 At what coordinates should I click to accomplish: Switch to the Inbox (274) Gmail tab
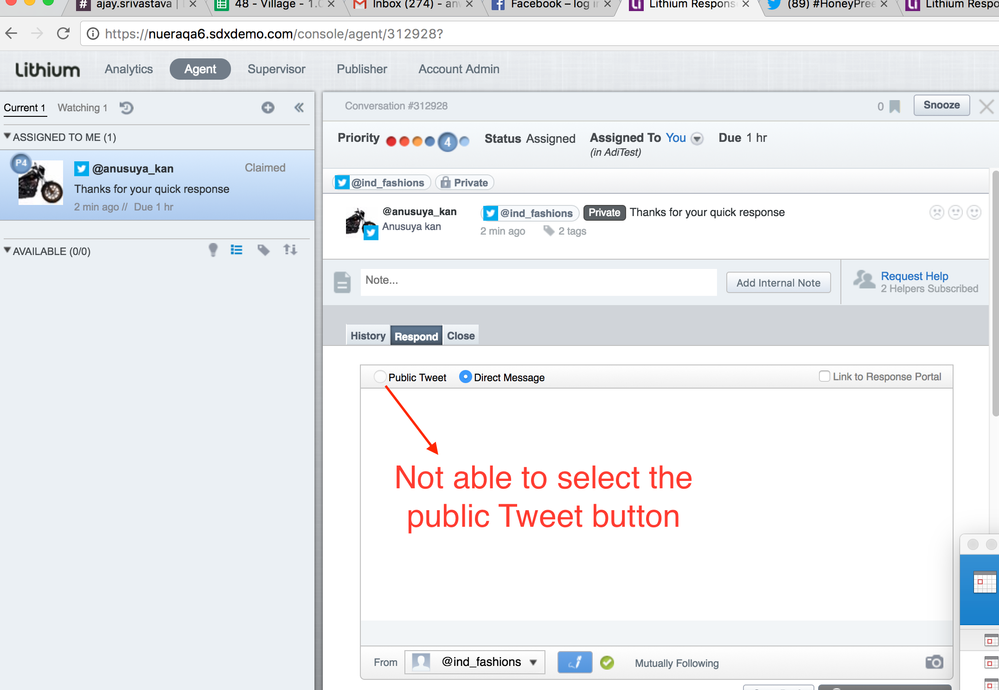415,5
